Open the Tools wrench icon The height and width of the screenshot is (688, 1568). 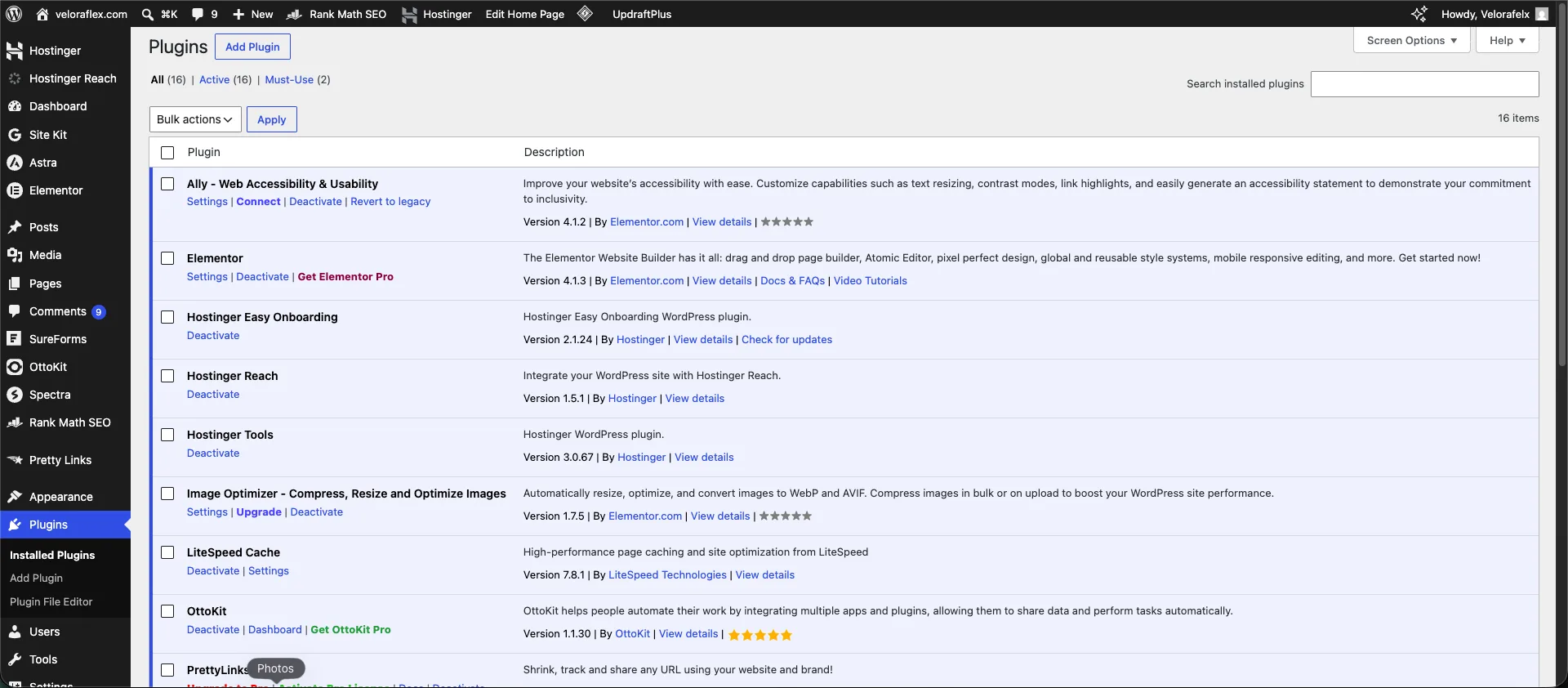click(x=14, y=659)
